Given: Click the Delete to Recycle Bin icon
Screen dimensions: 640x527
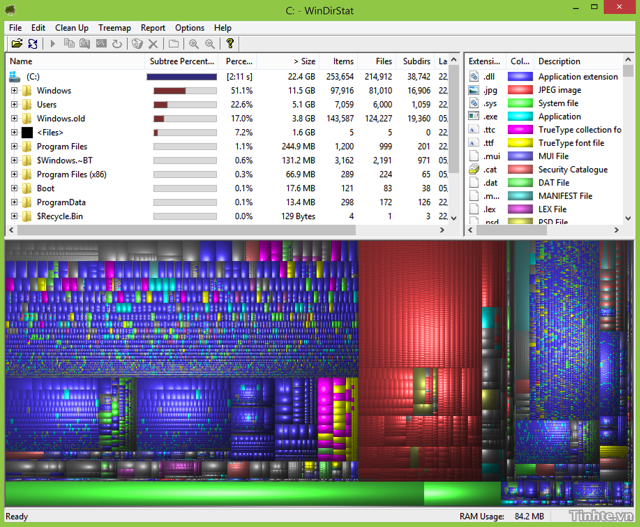Looking at the screenshot, I should [x=138, y=43].
